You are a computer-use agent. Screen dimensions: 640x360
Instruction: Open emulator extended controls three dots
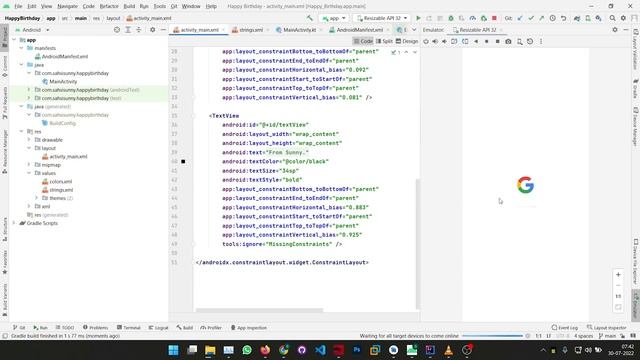tap(541, 41)
